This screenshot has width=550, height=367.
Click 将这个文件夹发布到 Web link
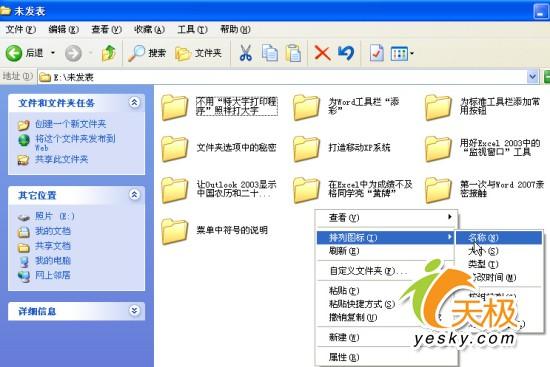[75, 142]
